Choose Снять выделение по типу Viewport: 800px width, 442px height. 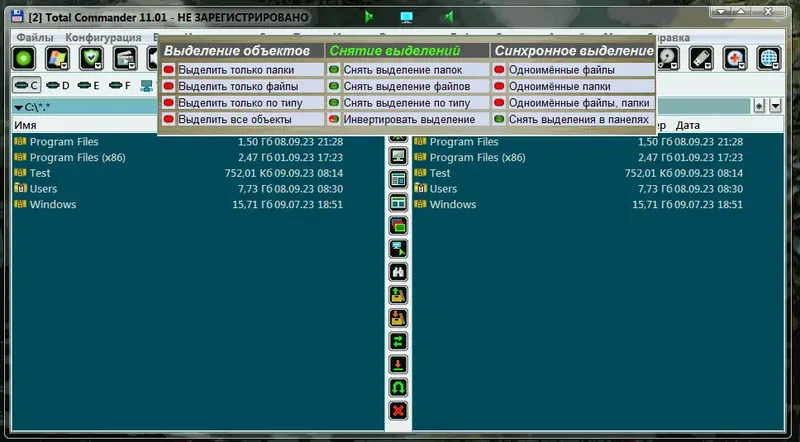tap(408, 103)
